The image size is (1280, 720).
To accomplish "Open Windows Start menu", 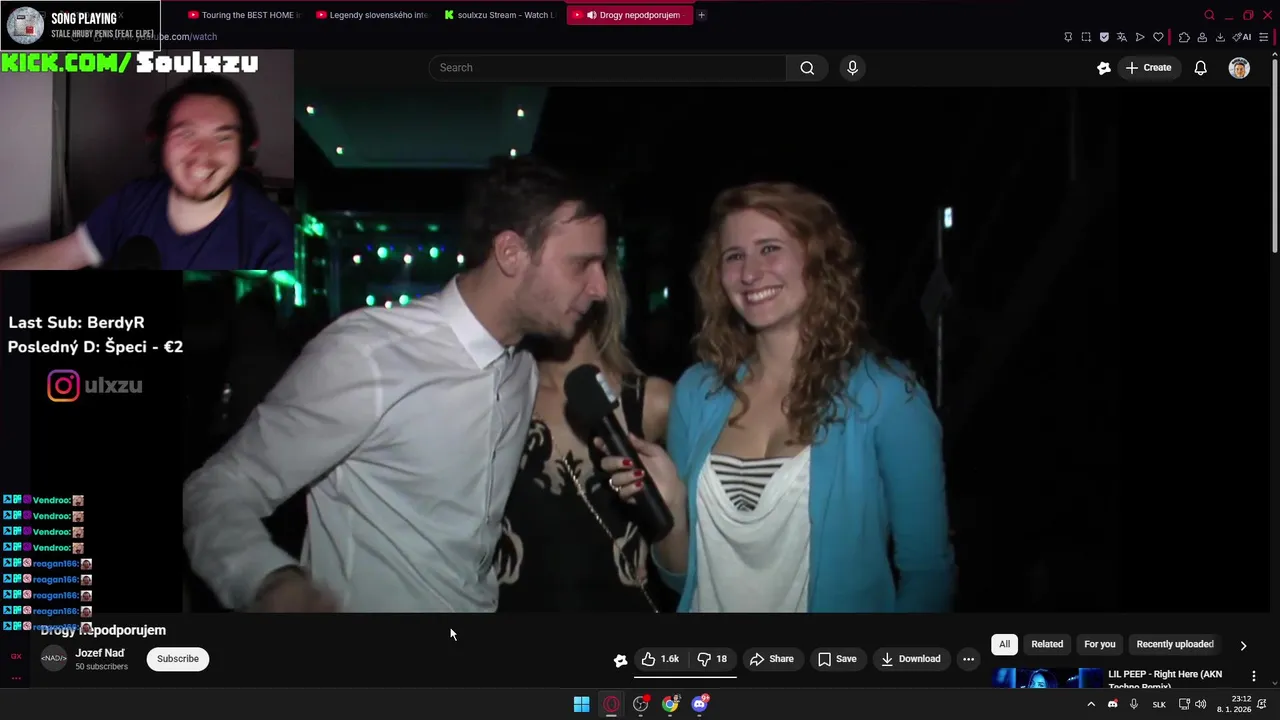I will (x=581, y=704).
